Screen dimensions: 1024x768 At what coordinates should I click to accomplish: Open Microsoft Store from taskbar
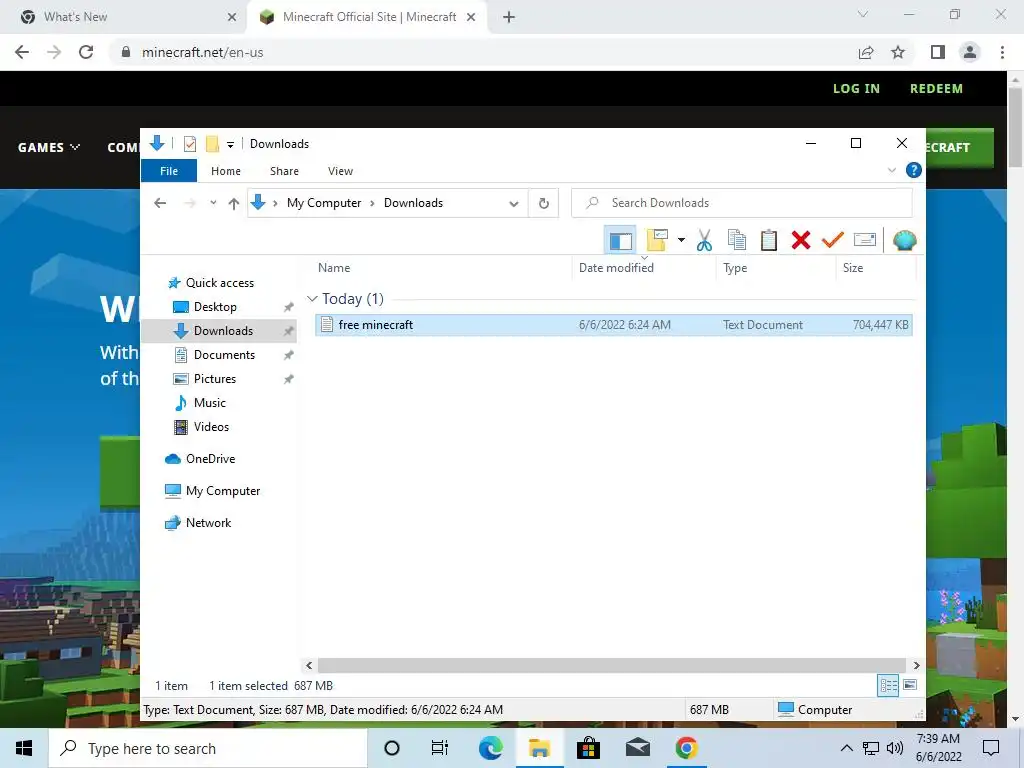click(x=588, y=748)
